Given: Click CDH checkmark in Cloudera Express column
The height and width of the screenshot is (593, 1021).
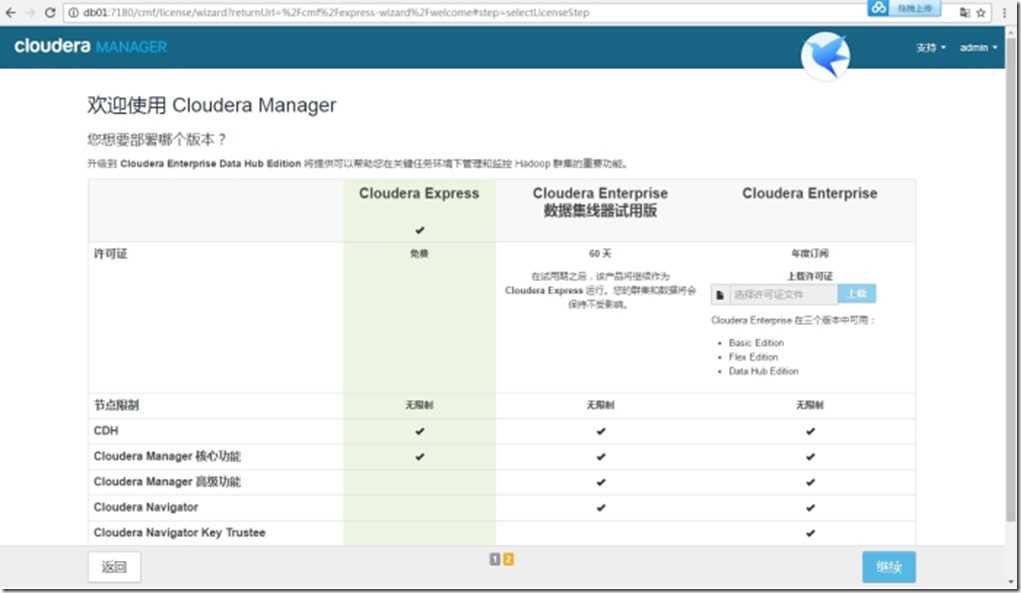Looking at the screenshot, I should (419, 431).
